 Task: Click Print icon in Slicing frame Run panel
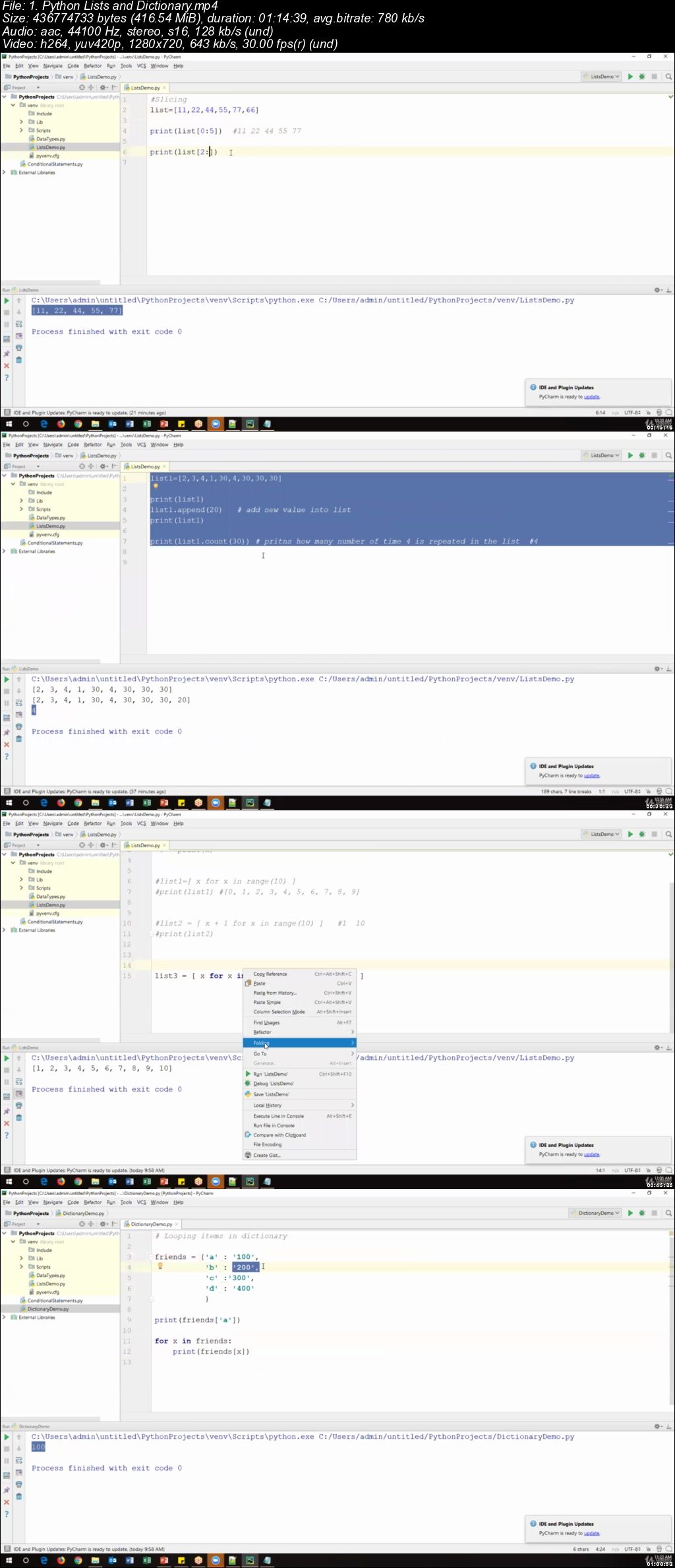click(18, 348)
